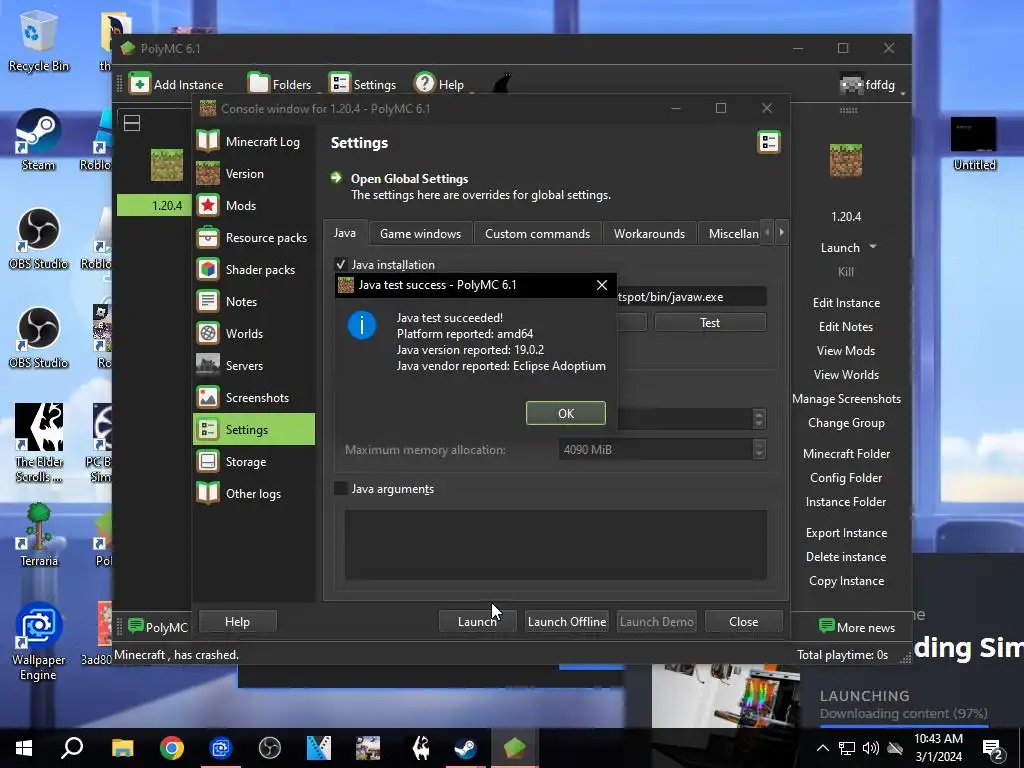Click the Launch Offline button
This screenshot has width=1024, height=768.
pos(567,622)
